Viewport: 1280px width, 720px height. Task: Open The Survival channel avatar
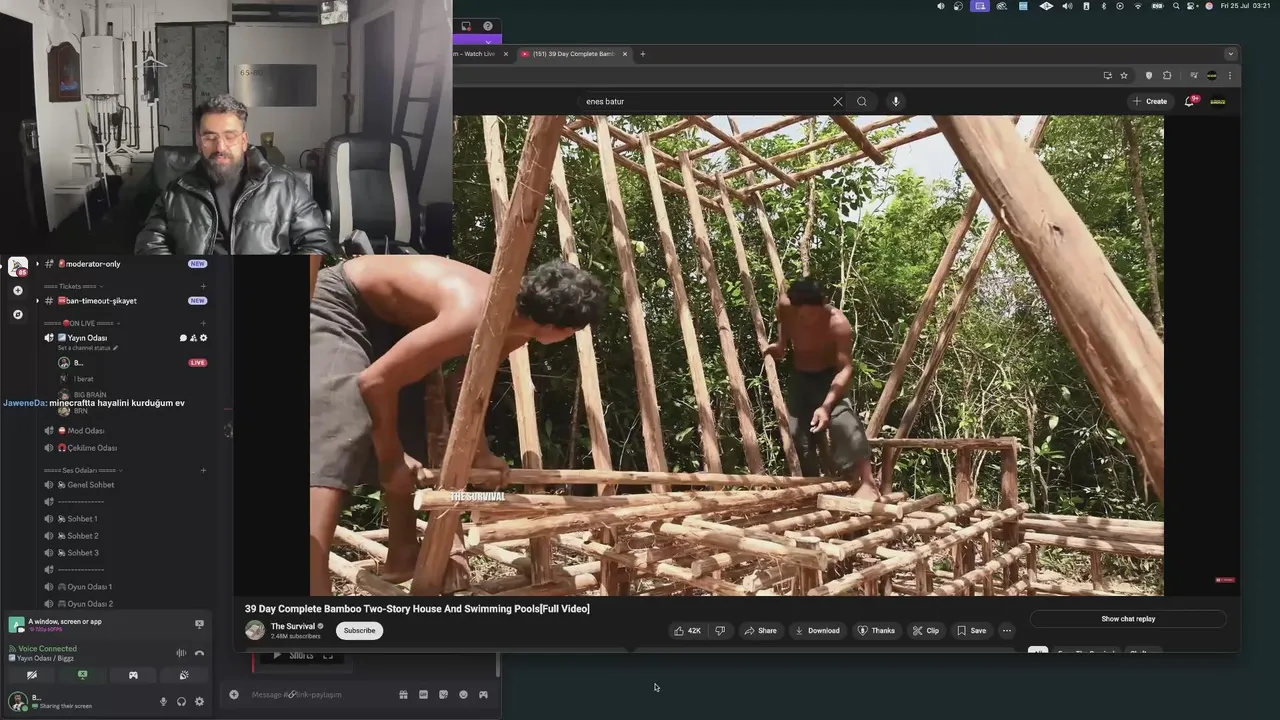[255, 630]
